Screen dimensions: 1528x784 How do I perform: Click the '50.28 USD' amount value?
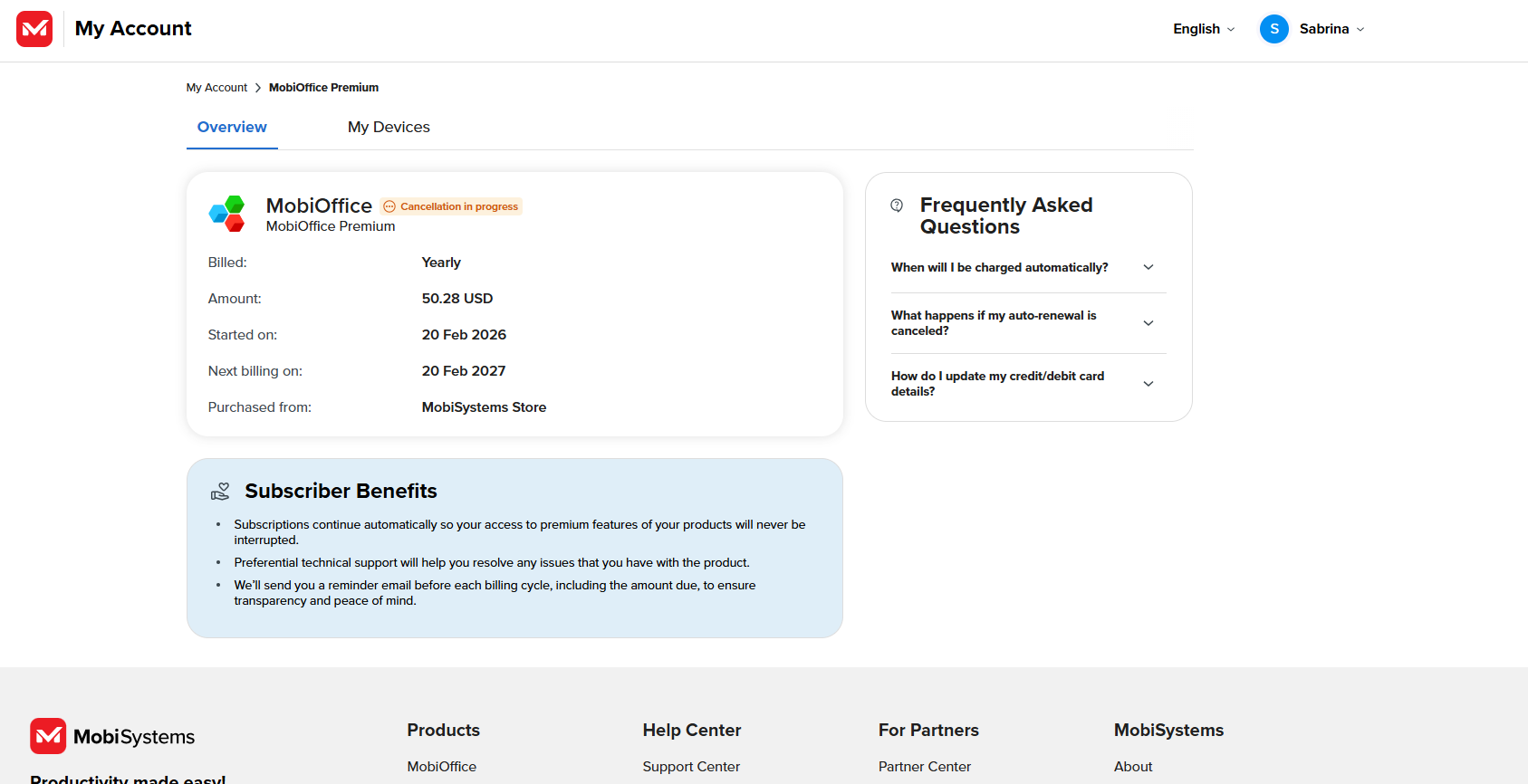coord(457,299)
